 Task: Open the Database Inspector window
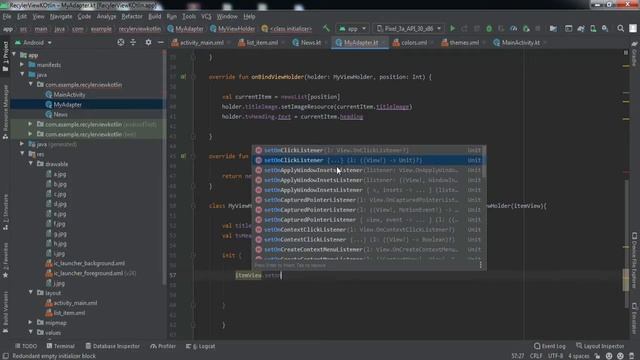pos(112,346)
